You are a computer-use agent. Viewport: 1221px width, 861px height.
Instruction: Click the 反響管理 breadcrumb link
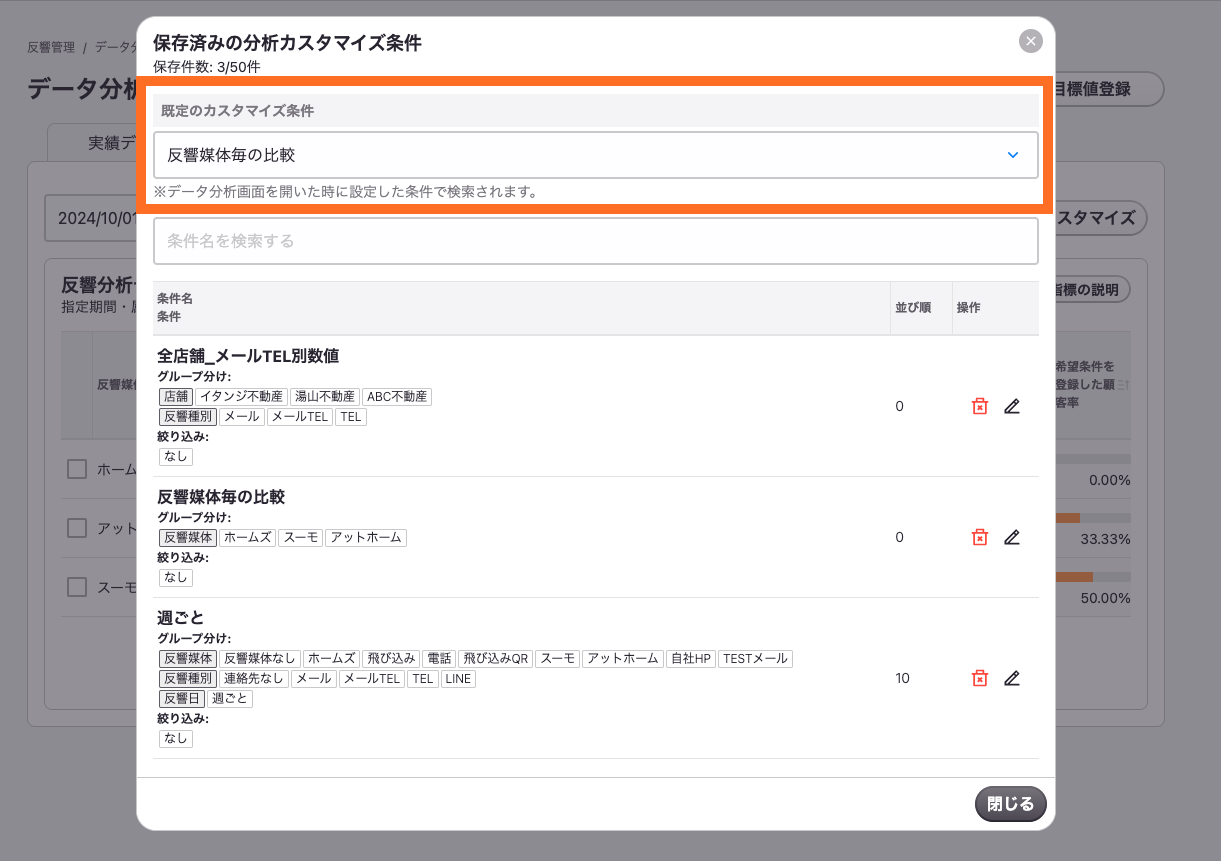point(51,47)
